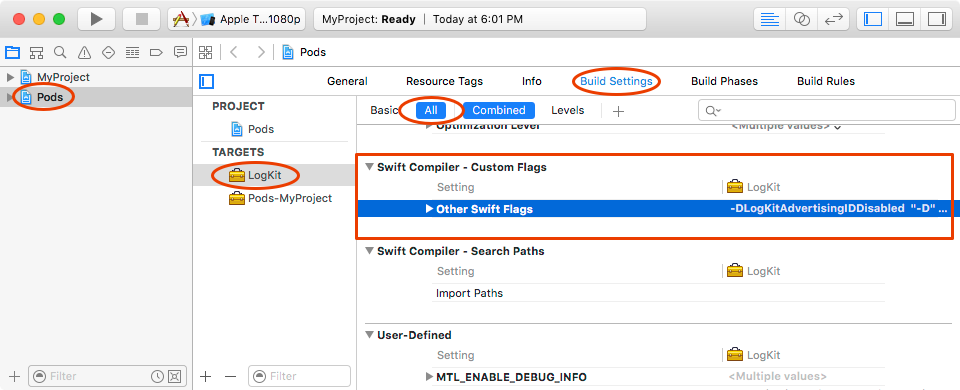The width and height of the screenshot is (960, 390).
Task: Hide the project and targets list sidebar
Action: click(207, 81)
